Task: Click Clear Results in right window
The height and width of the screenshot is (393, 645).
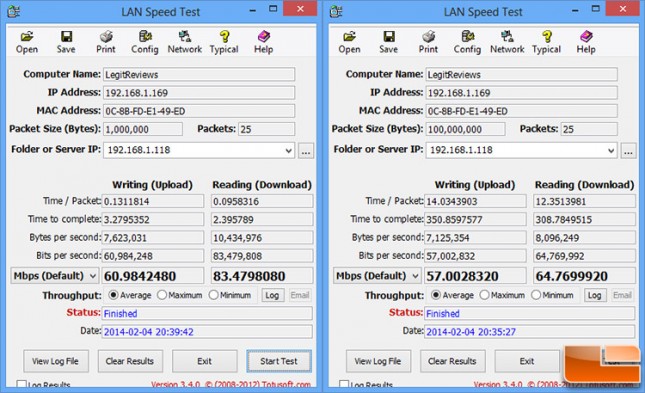Action: point(452,361)
